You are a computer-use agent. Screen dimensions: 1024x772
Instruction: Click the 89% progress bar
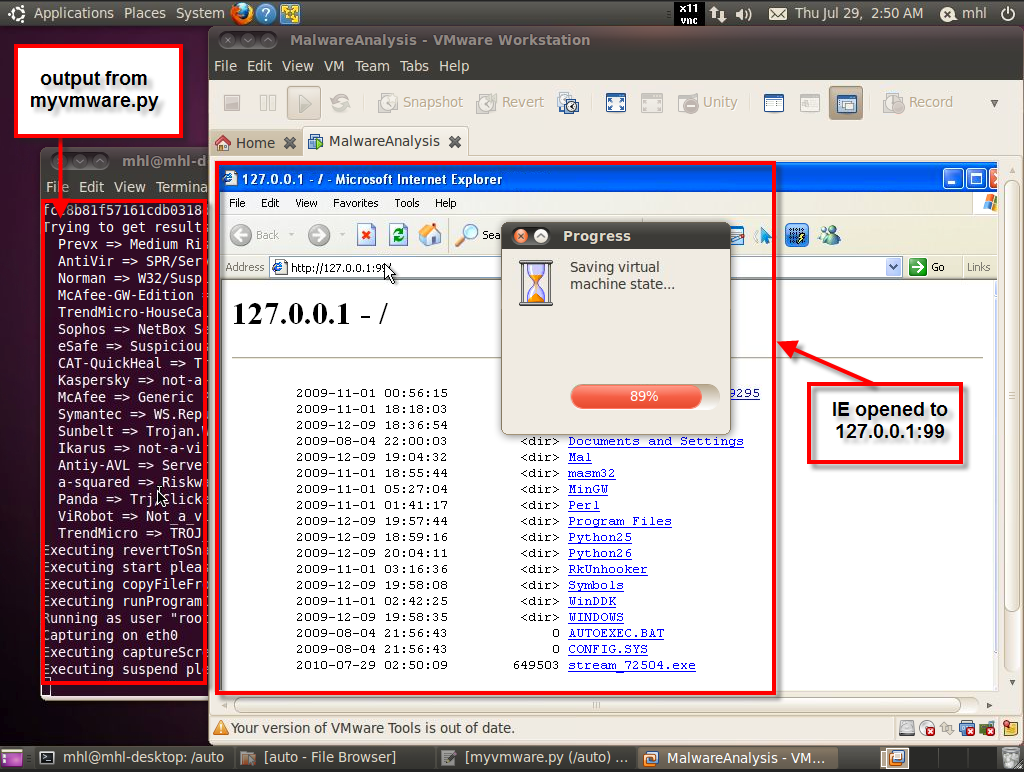coord(644,396)
